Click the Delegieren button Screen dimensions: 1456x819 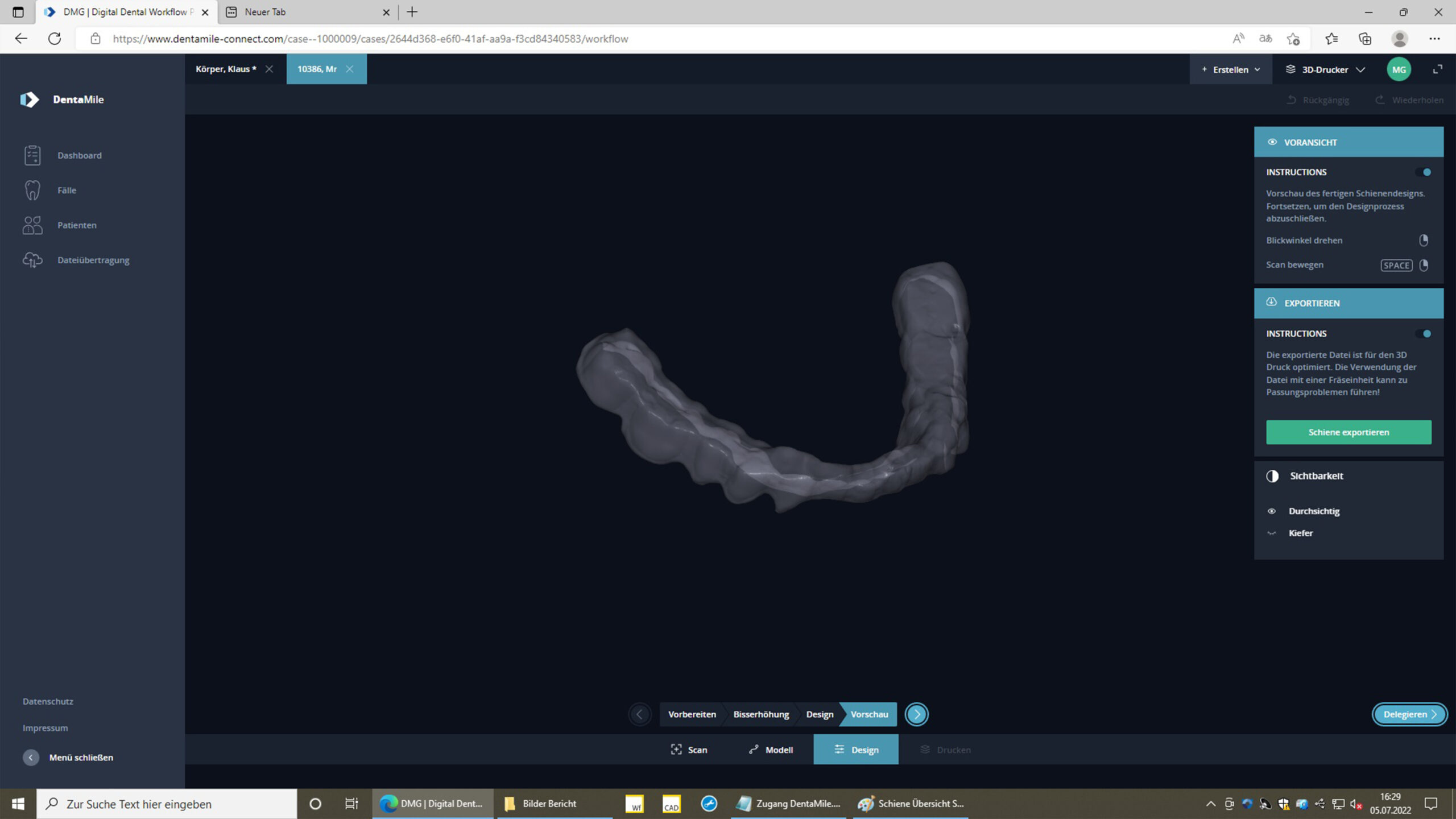[1409, 714]
